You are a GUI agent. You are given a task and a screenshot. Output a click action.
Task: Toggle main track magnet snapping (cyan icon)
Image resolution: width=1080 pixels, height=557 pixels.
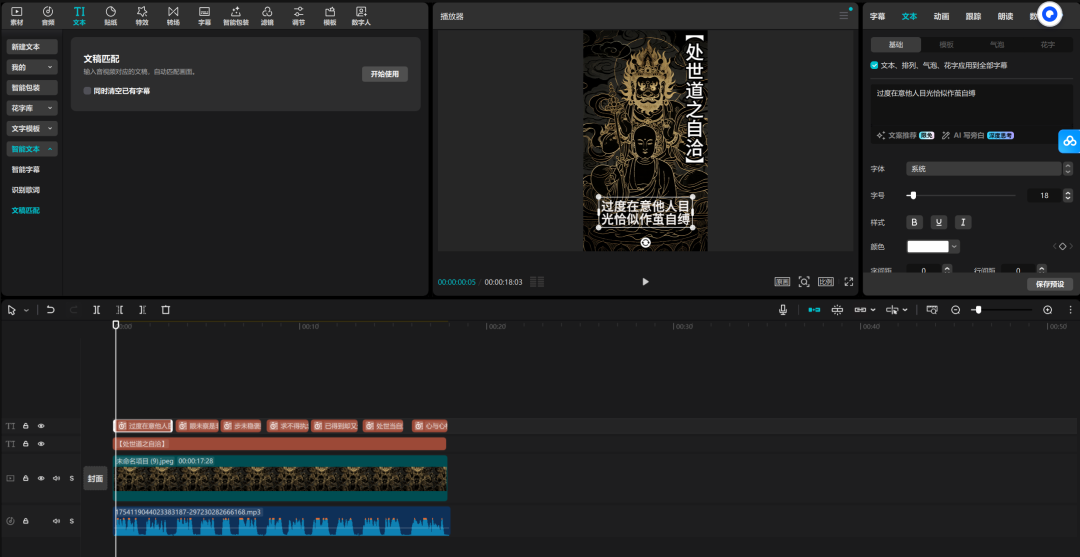point(814,310)
